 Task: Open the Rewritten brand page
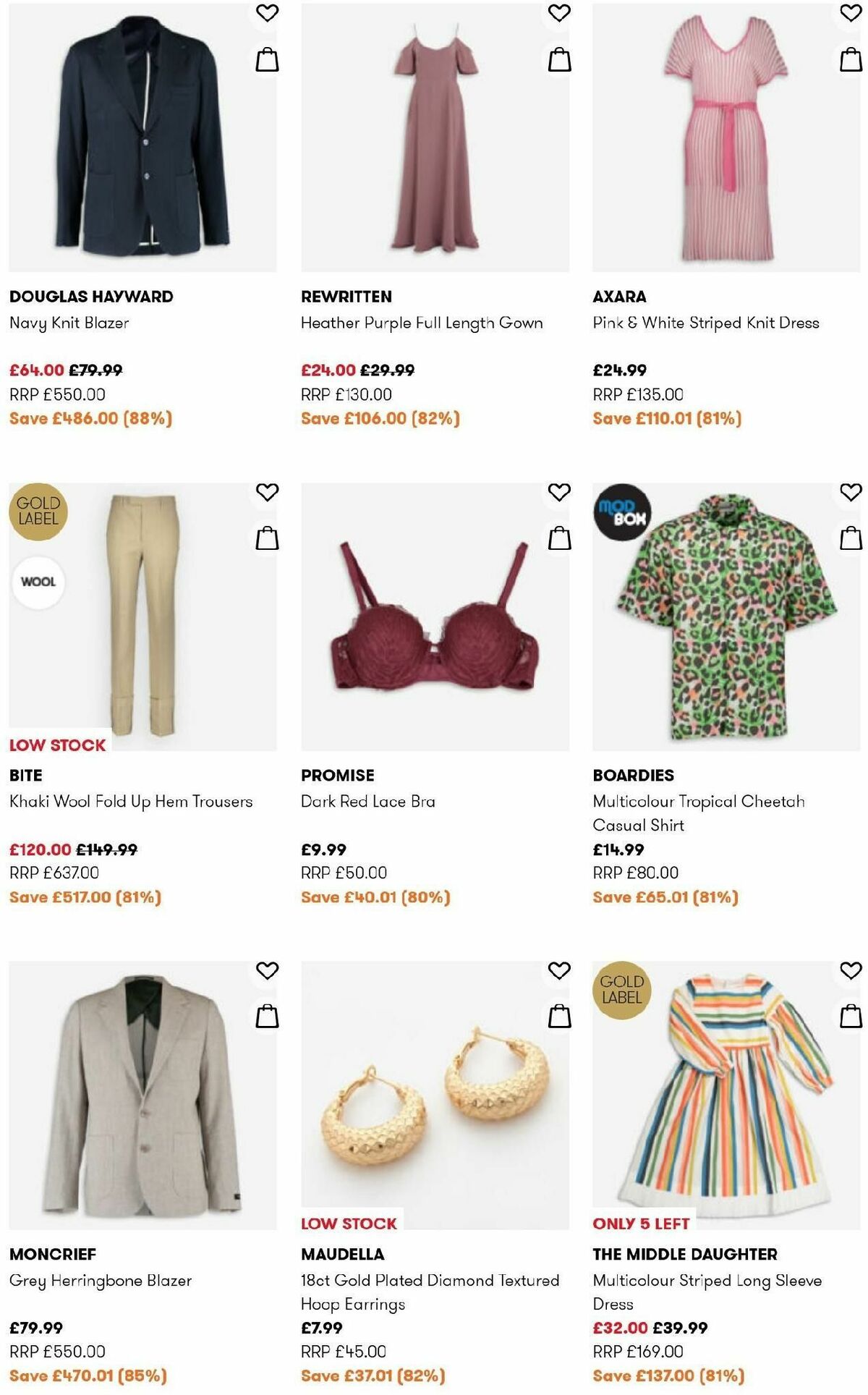[x=346, y=296]
